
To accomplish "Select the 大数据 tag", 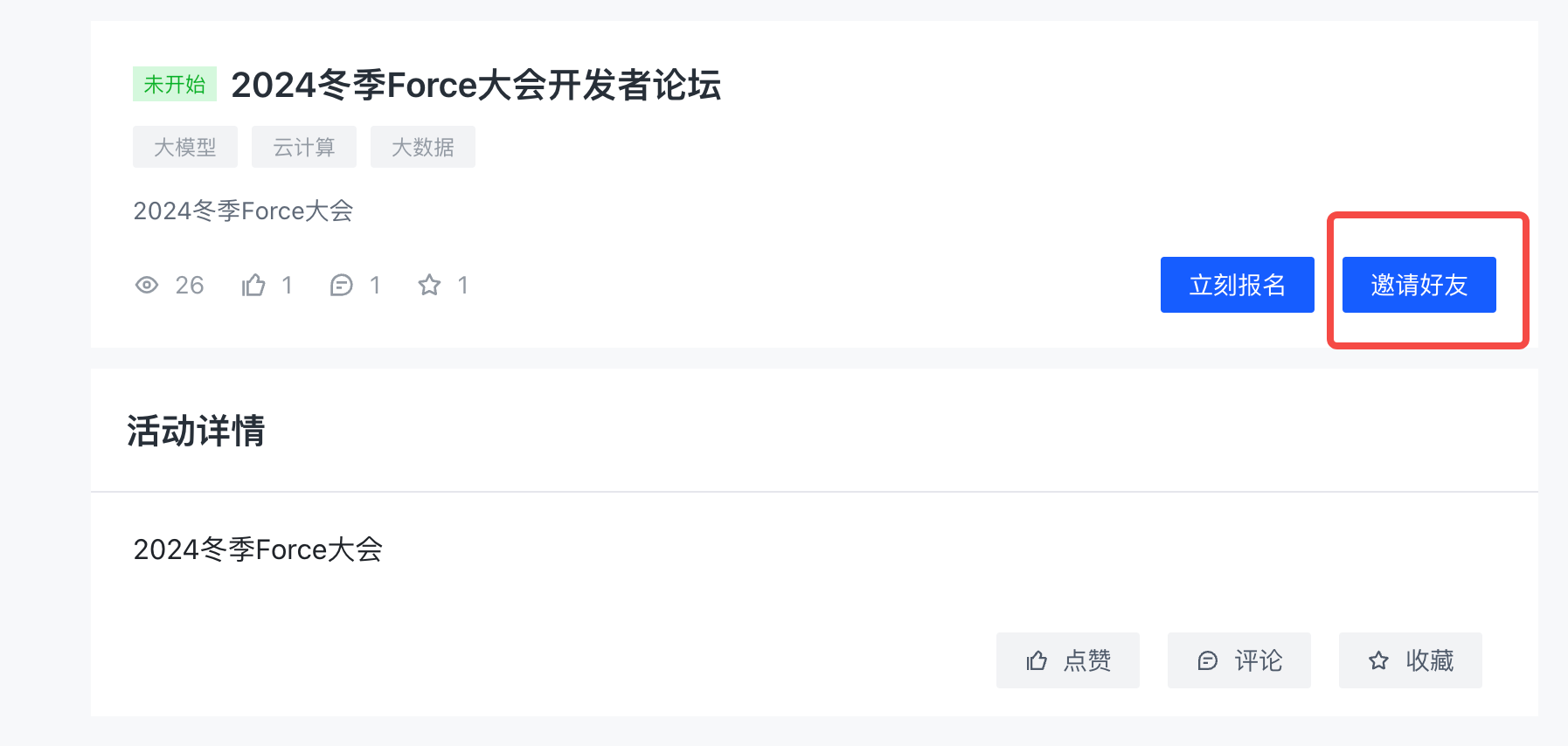I will pos(423,147).
